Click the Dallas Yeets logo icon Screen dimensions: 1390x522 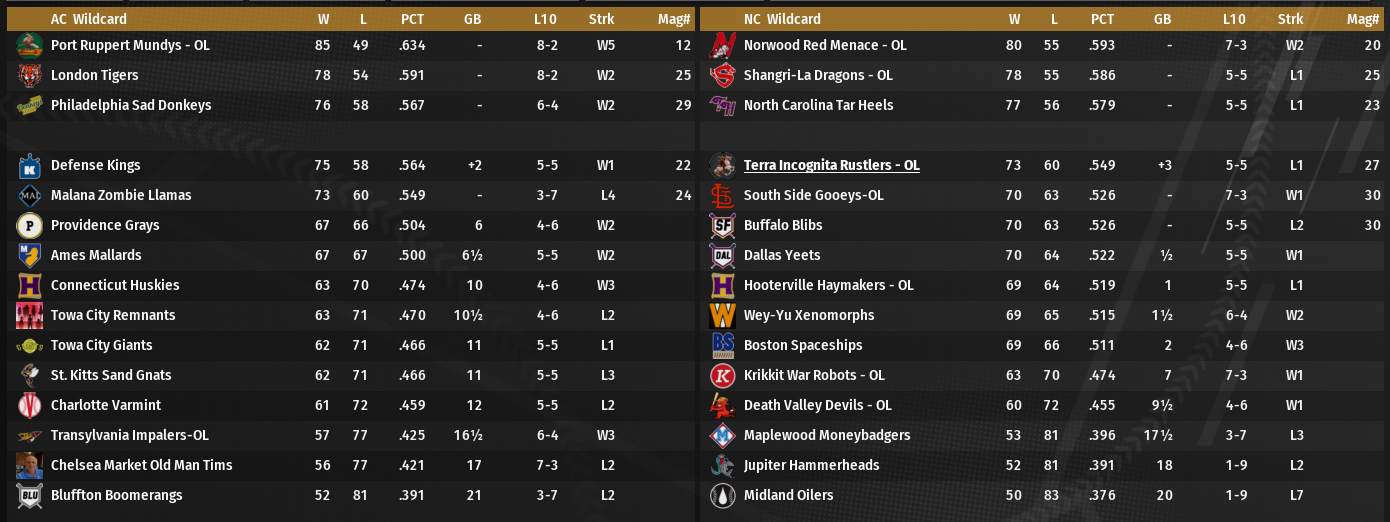pyautogui.click(x=722, y=255)
